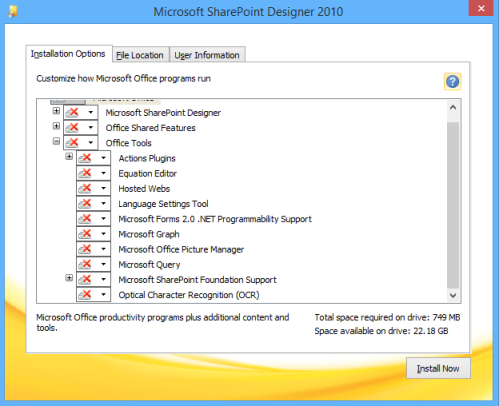The image size is (499, 406).
Task: Open install options dropdown for Office Shared Features
Action: coord(90,127)
